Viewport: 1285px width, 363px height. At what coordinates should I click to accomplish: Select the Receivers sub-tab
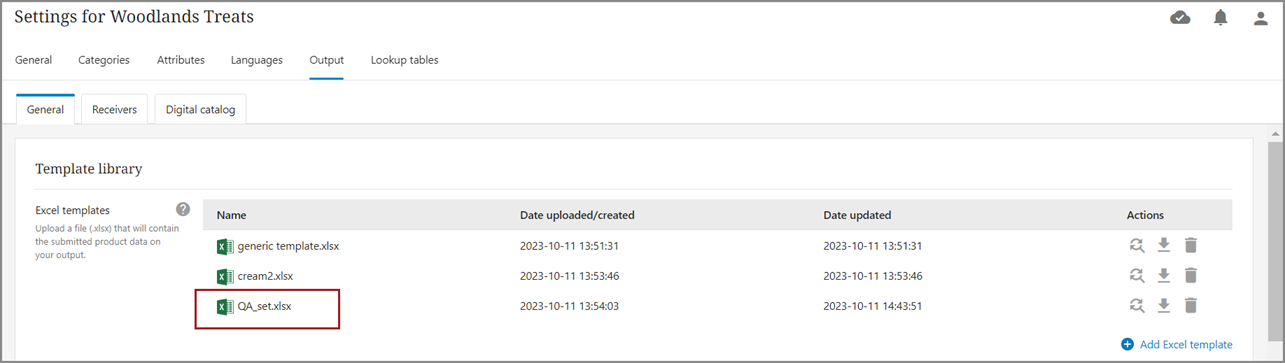click(114, 109)
